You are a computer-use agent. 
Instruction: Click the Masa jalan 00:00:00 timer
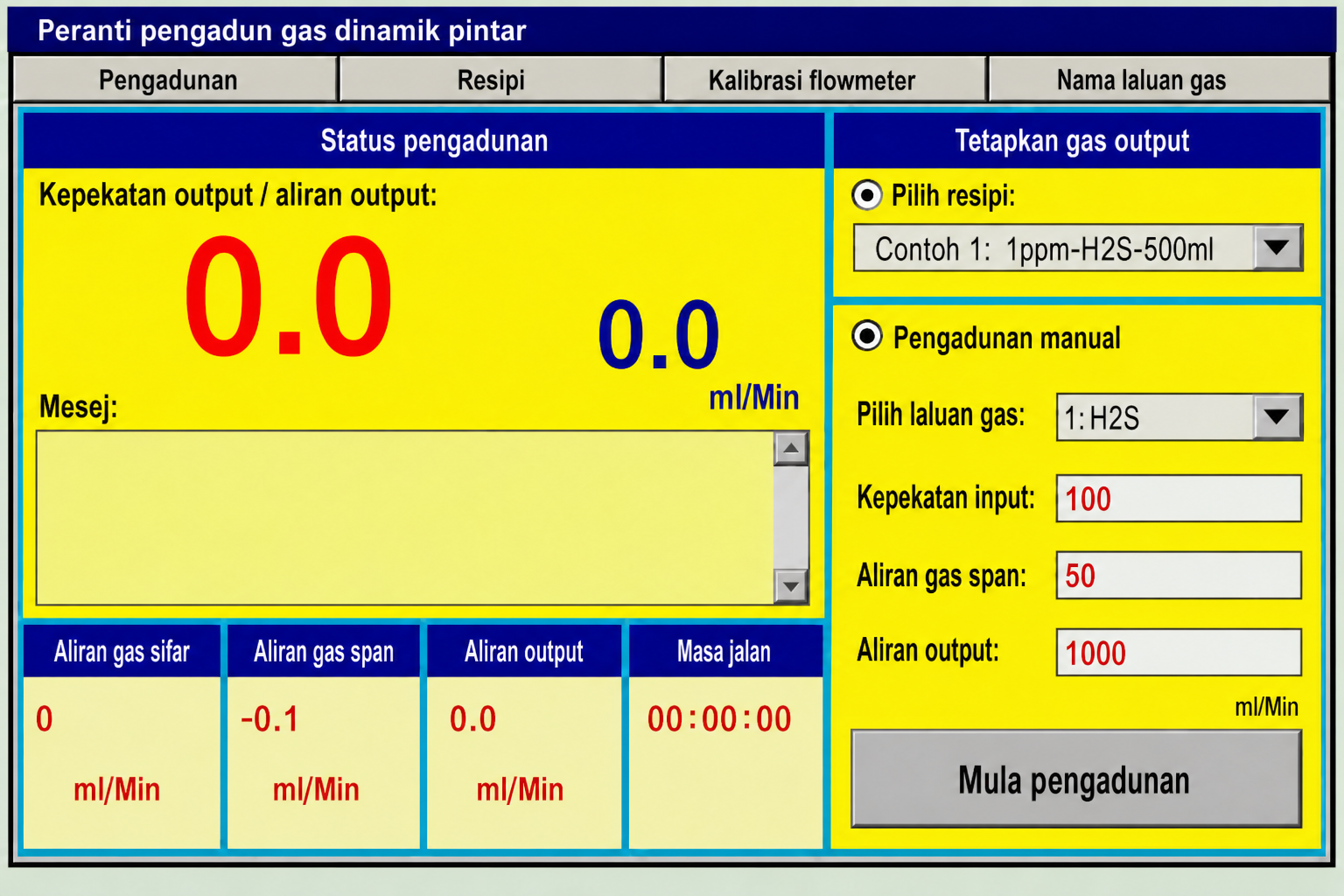coord(719,719)
